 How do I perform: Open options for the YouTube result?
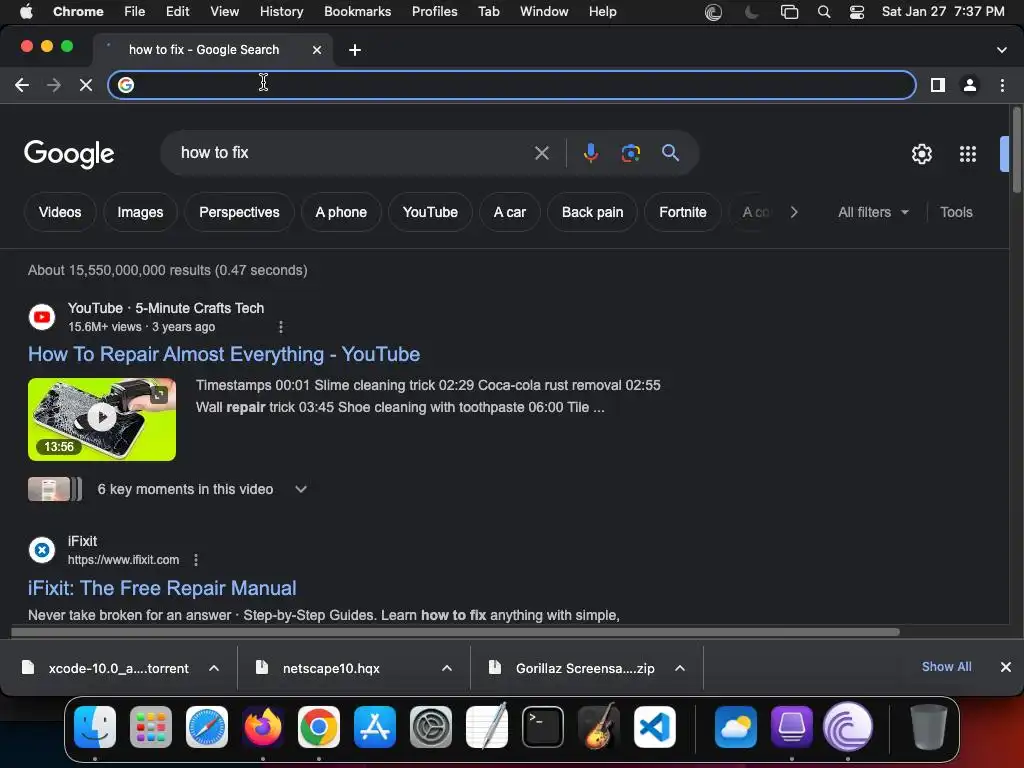[281, 327]
